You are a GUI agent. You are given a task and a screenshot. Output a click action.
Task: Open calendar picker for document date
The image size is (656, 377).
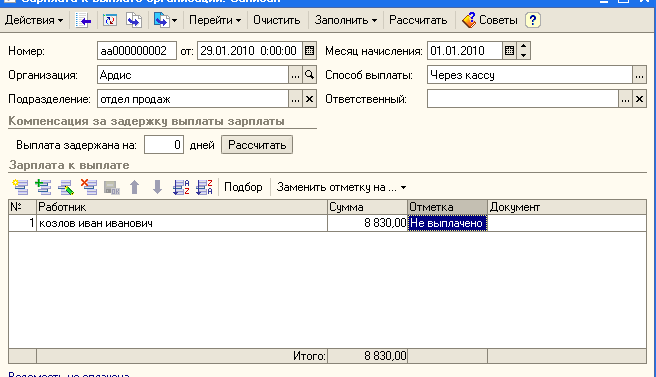click(310, 51)
